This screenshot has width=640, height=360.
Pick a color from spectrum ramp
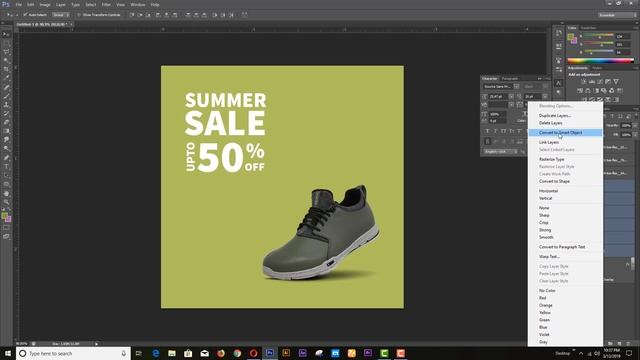pos(600,61)
